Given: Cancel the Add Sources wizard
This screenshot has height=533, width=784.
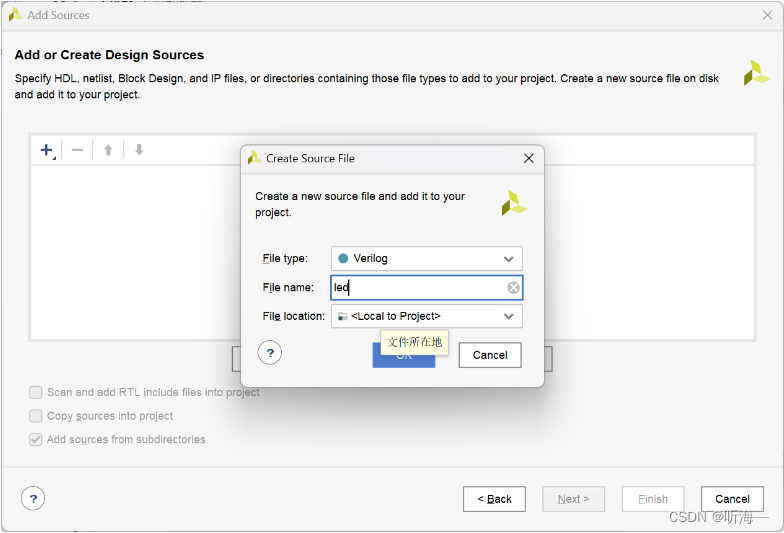Looking at the screenshot, I should coord(732,499).
